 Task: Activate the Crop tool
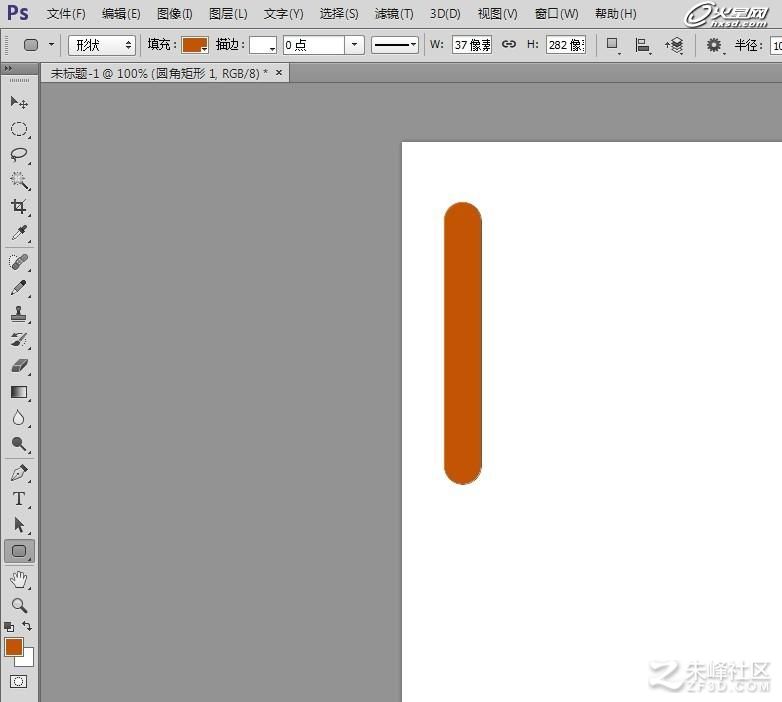[x=19, y=206]
